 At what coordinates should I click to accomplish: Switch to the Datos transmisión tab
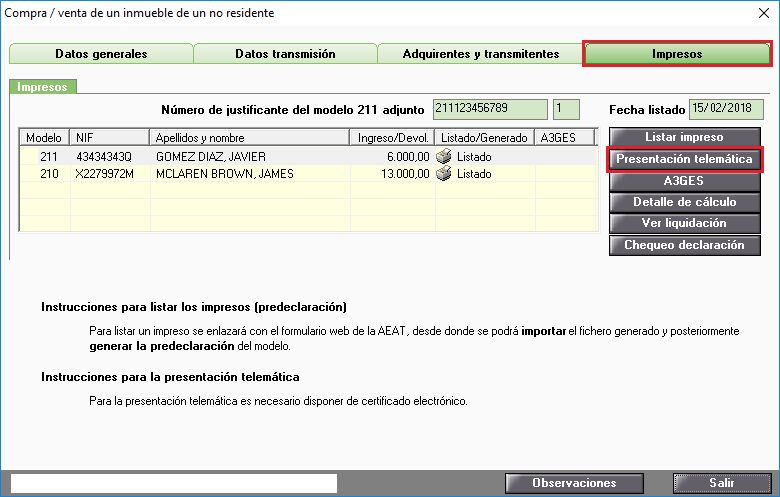pos(285,54)
